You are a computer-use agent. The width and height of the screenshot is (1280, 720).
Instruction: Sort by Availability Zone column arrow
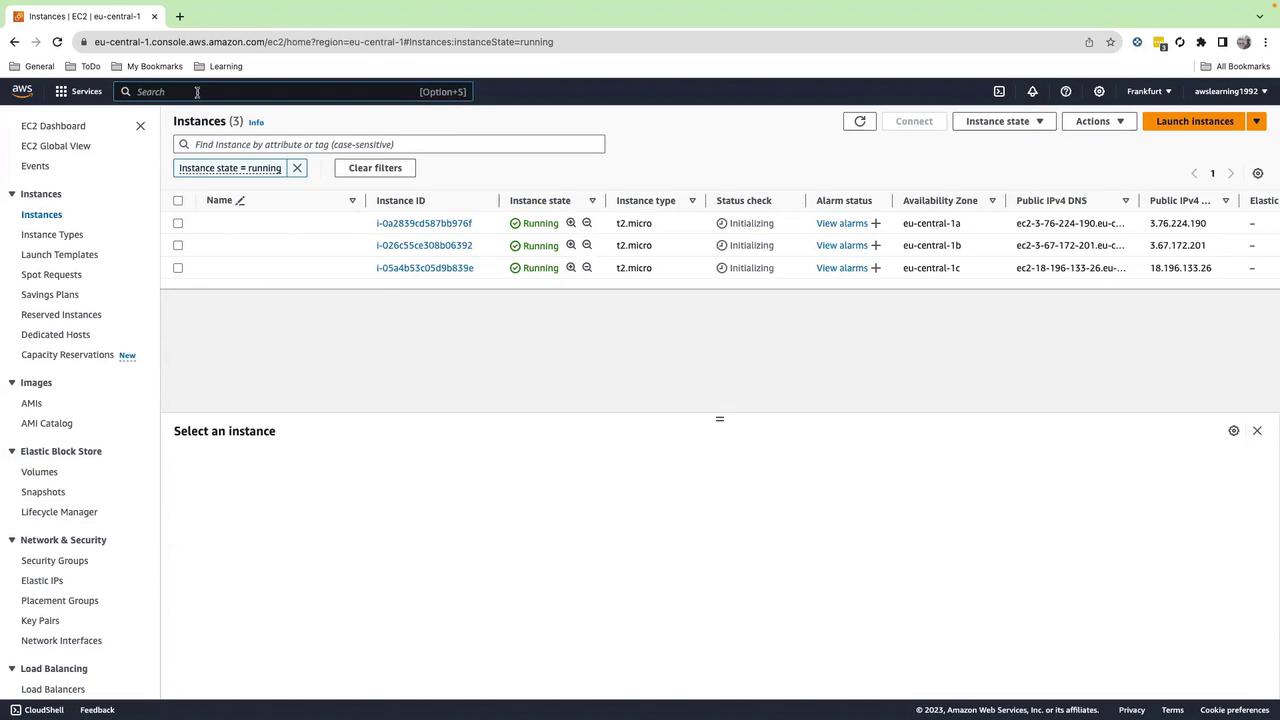tap(992, 201)
